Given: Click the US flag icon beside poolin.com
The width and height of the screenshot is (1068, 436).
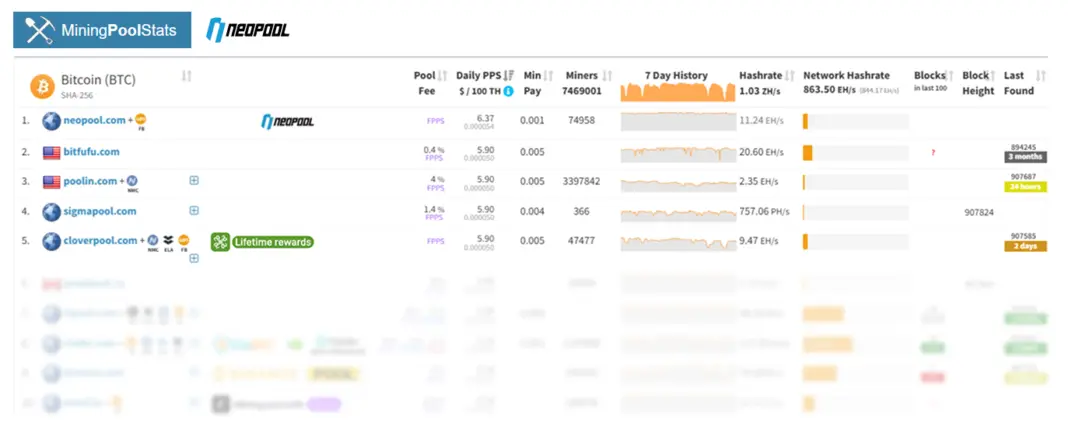Looking at the screenshot, I should [52, 182].
